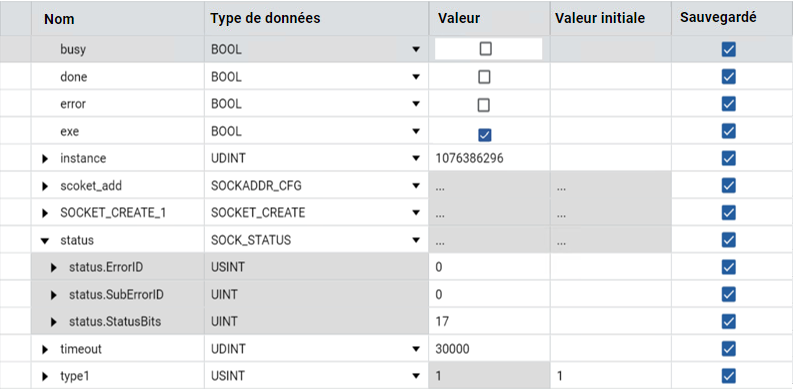Expand status.StatusBits member
Viewport: 794px width, 389px height.
click(54, 322)
